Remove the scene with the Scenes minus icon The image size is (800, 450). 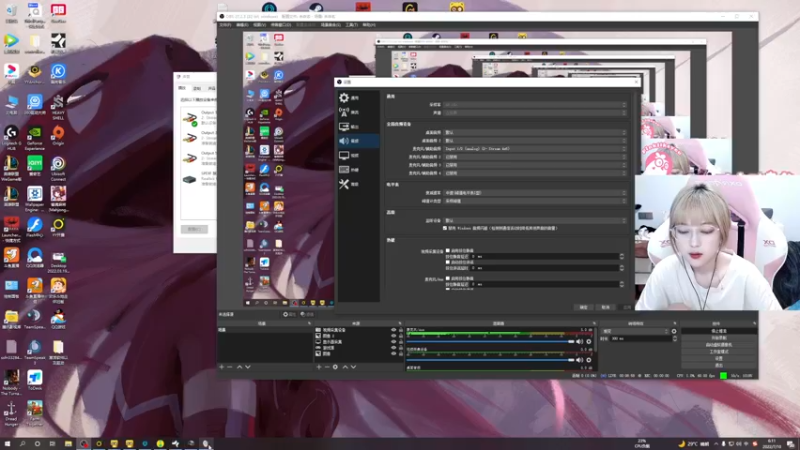pyautogui.click(x=230, y=367)
